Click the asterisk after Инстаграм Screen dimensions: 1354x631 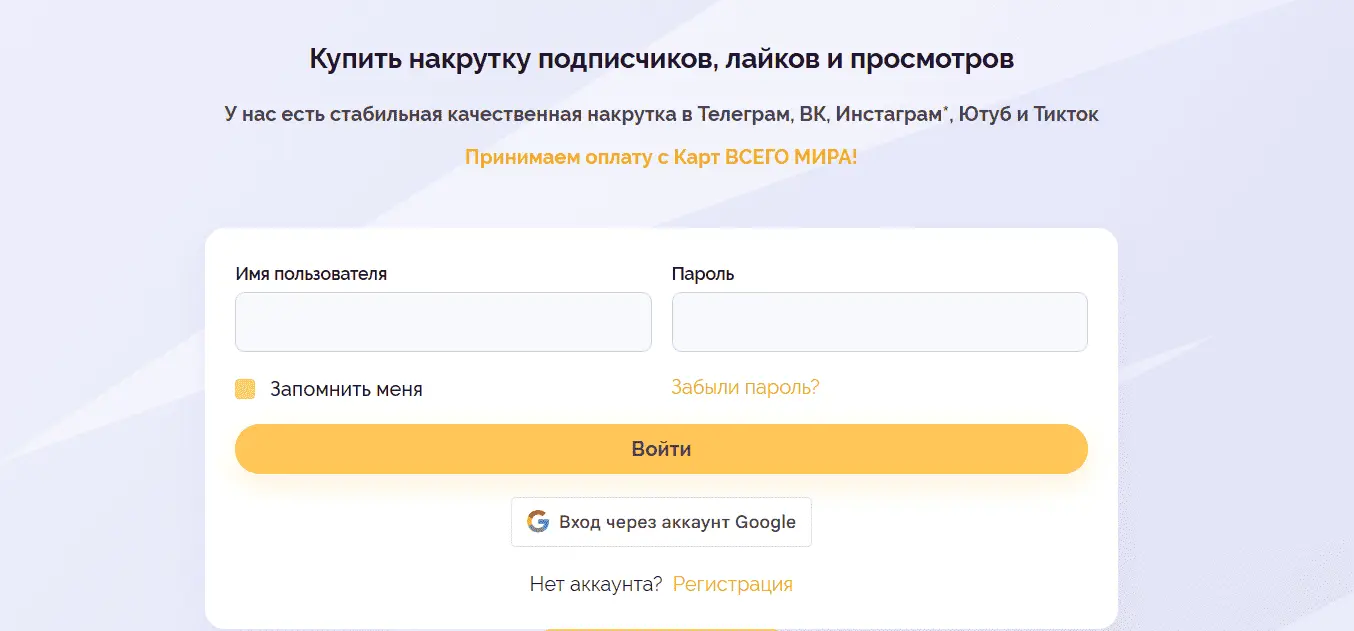click(x=946, y=109)
